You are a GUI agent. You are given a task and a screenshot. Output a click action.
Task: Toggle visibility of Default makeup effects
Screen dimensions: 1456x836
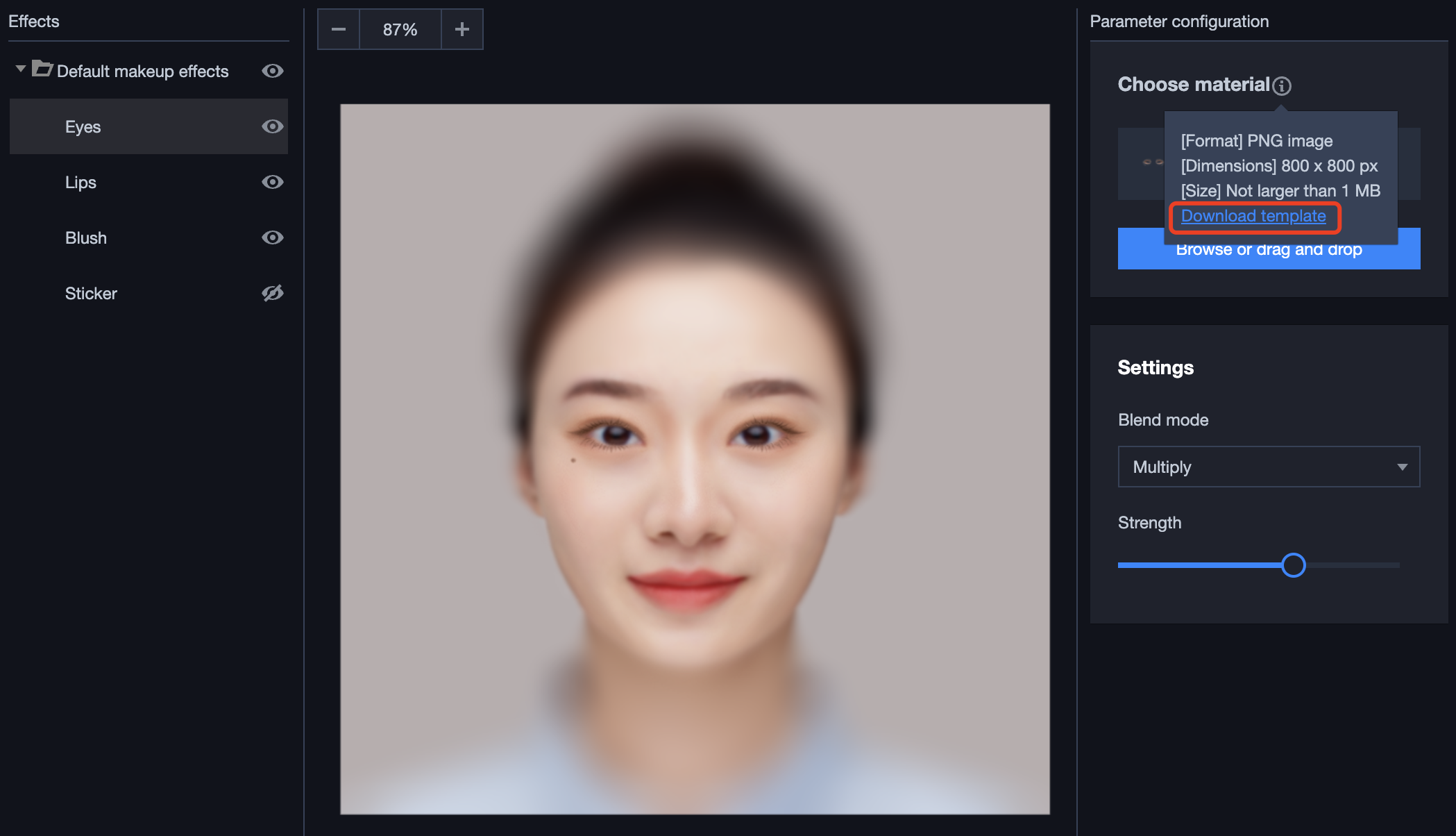(x=272, y=71)
